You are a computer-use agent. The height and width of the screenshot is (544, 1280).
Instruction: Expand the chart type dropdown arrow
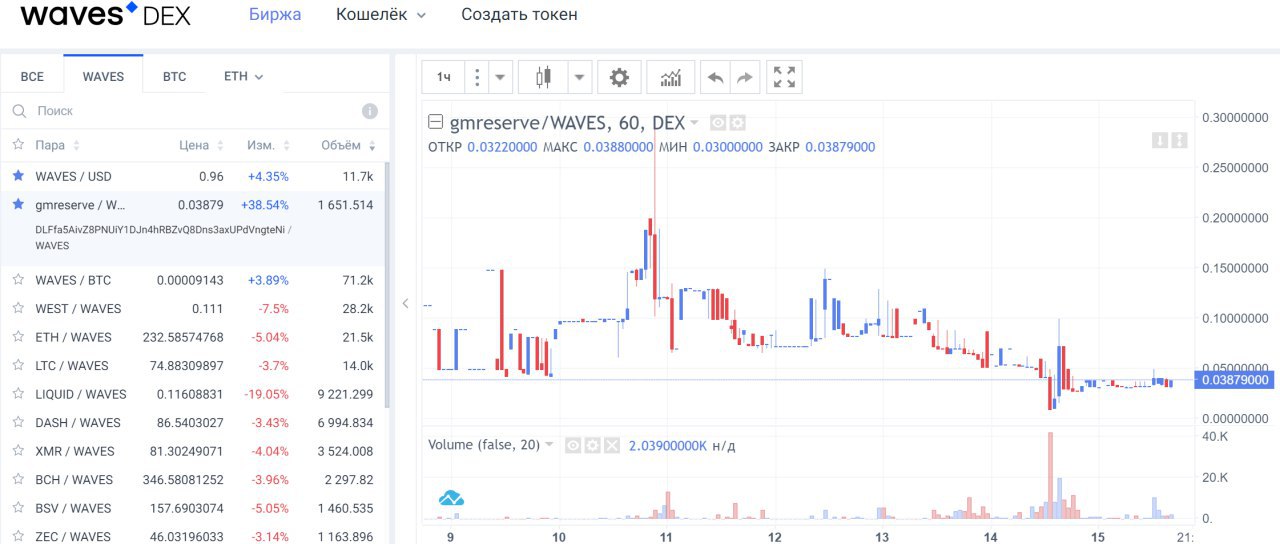coord(580,77)
